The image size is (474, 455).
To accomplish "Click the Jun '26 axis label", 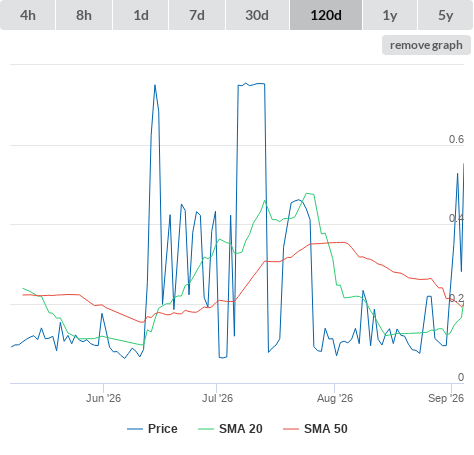I will (103, 398).
